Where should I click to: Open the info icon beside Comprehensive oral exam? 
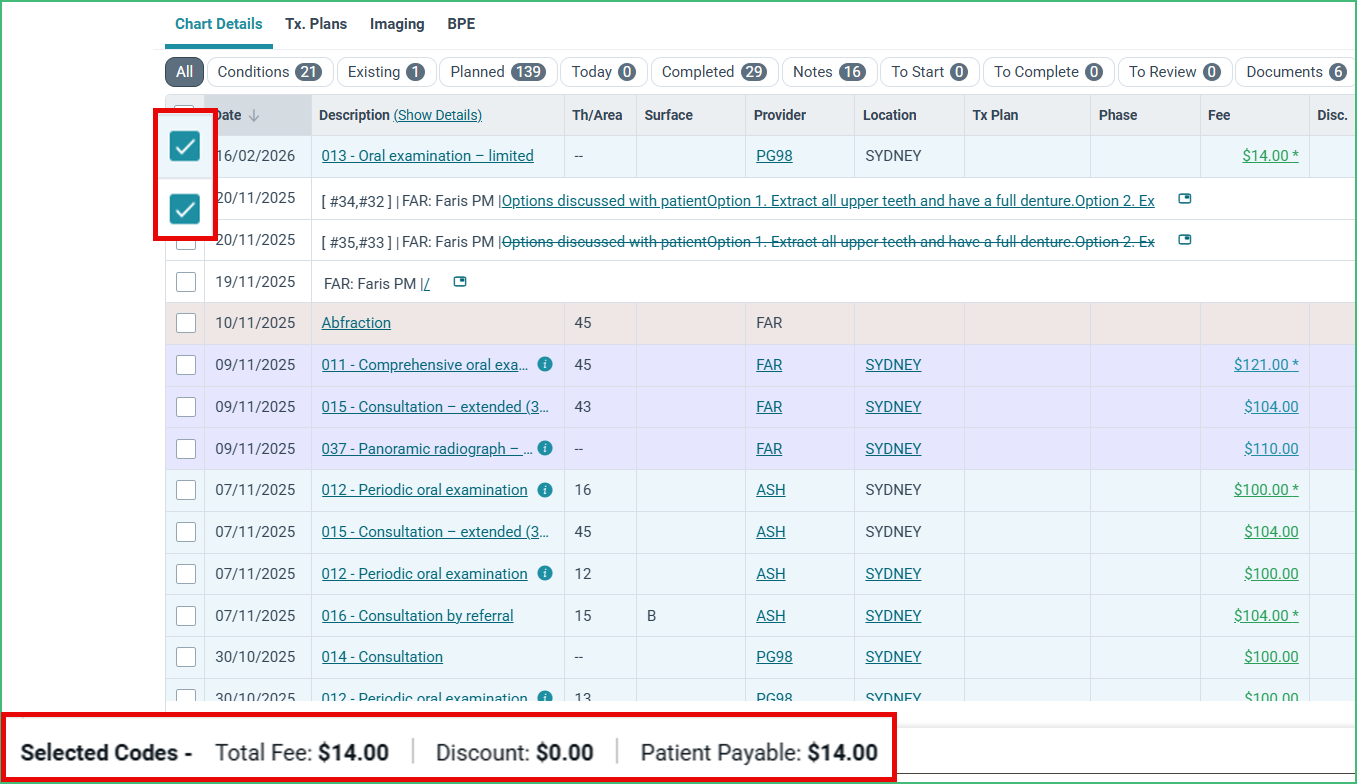(544, 364)
